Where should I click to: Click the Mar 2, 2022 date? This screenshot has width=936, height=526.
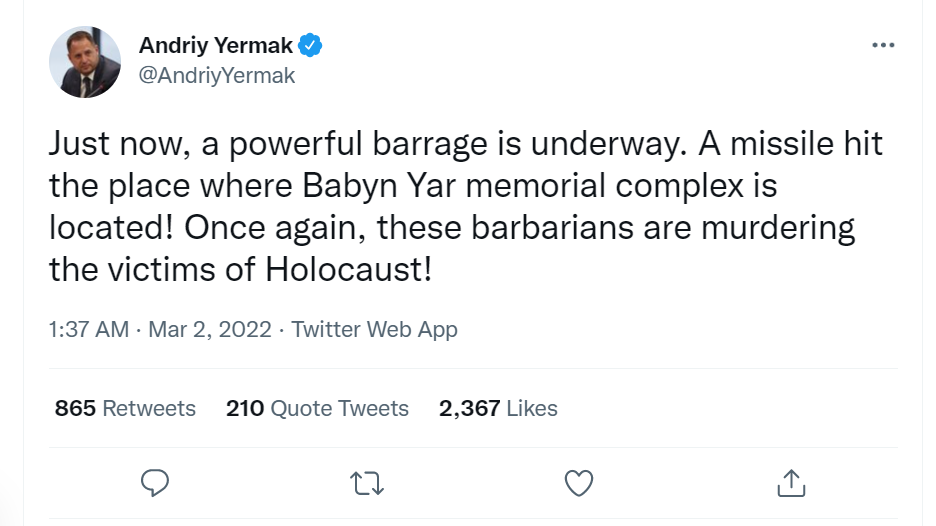(210, 330)
